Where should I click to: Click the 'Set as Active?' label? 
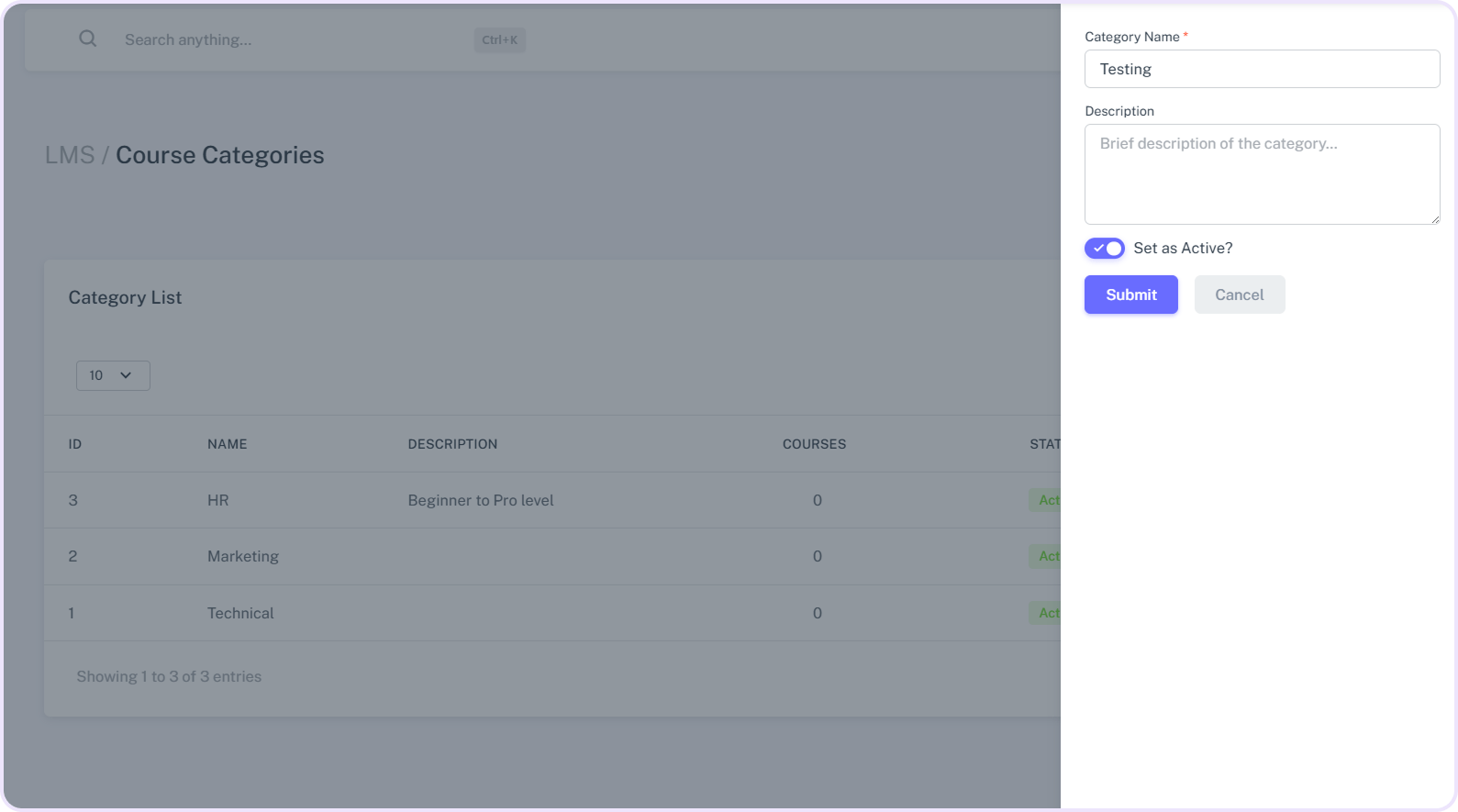pyautogui.click(x=1183, y=249)
